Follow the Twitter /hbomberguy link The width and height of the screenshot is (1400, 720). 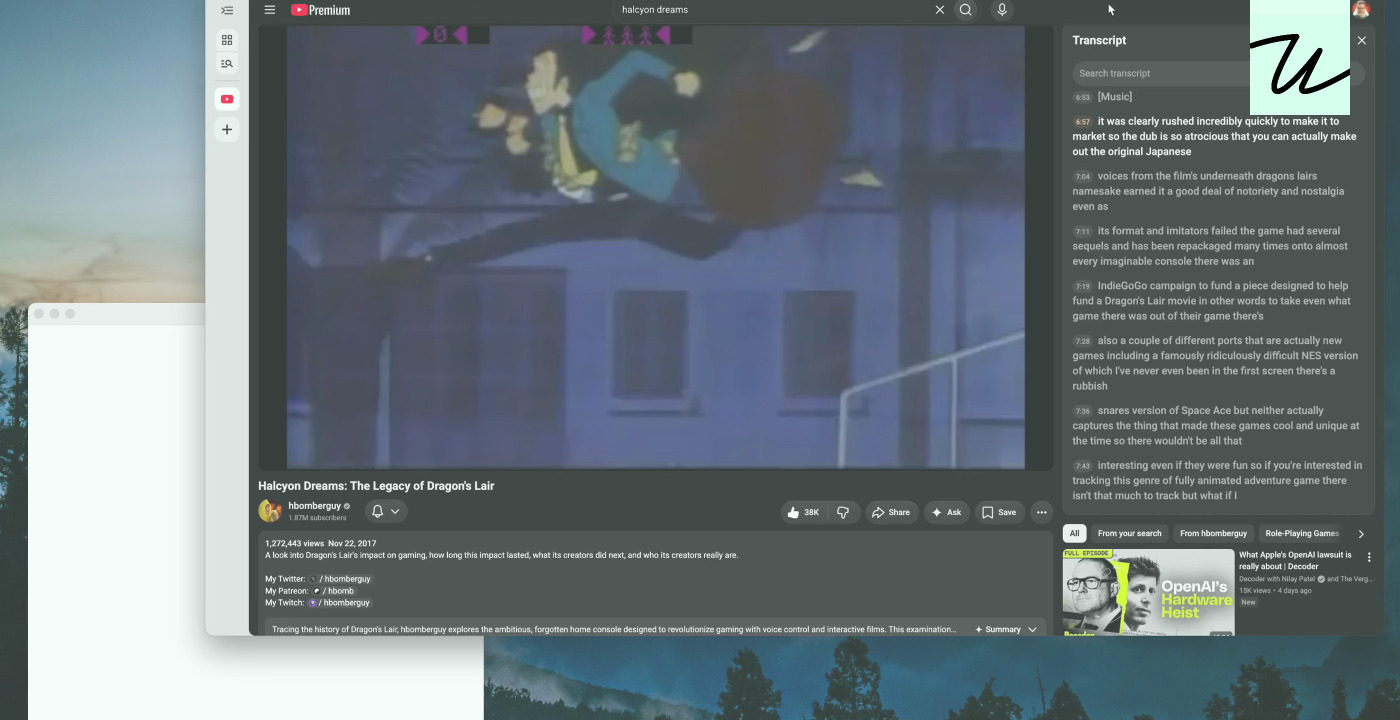(340, 579)
